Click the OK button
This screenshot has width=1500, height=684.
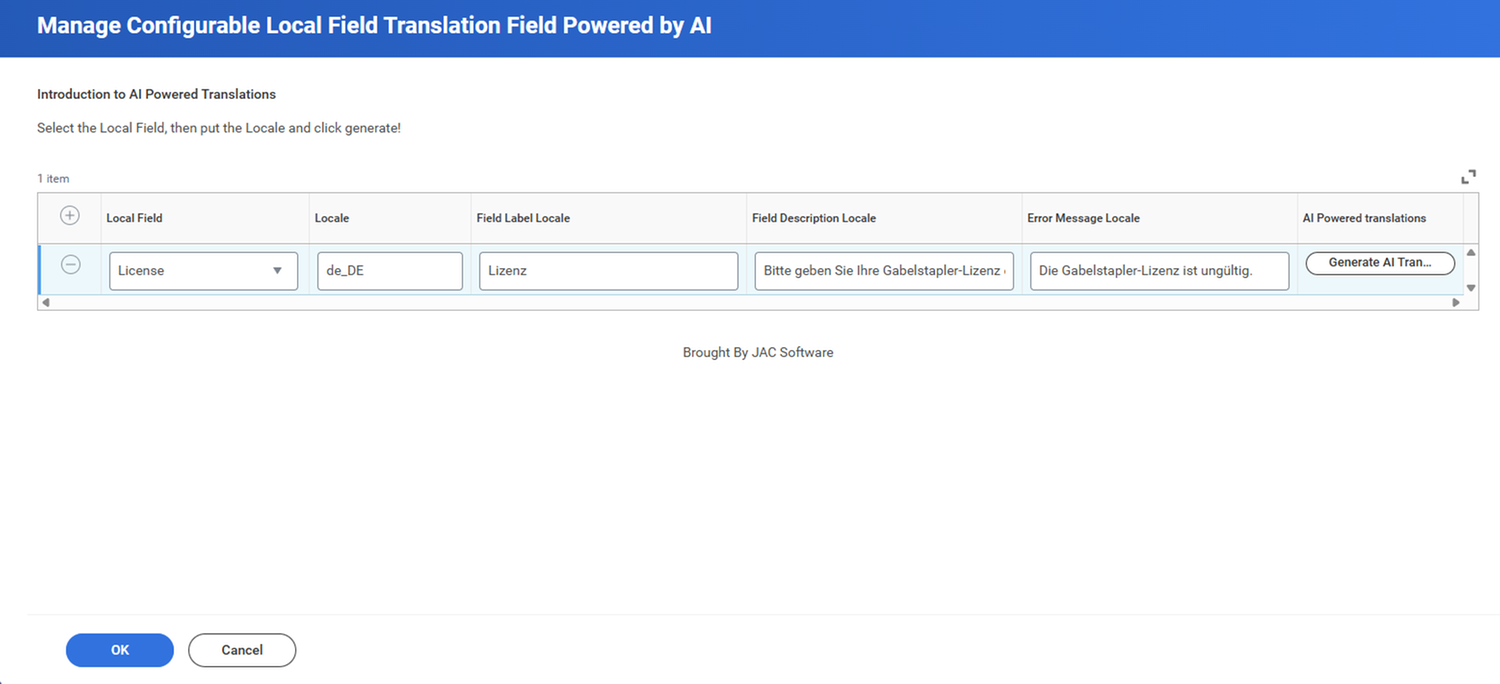(x=119, y=650)
